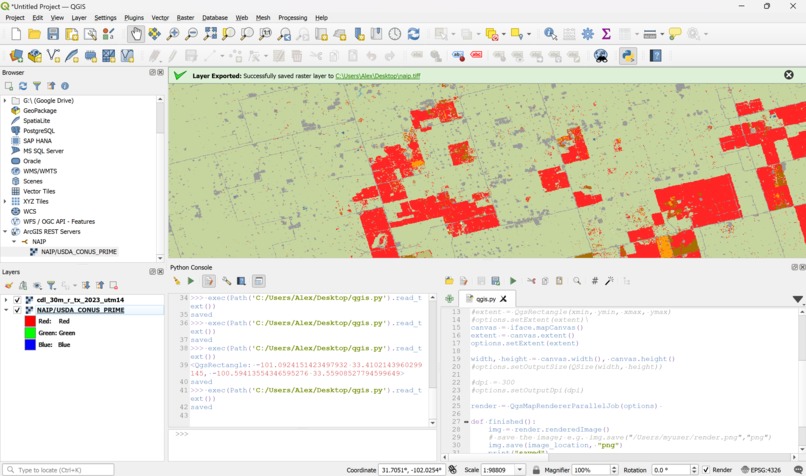Select NAIP/USDA_CONUS_PRIME in the Browser tree
This screenshot has width=806, height=476.
pyautogui.click(x=79, y=252)
